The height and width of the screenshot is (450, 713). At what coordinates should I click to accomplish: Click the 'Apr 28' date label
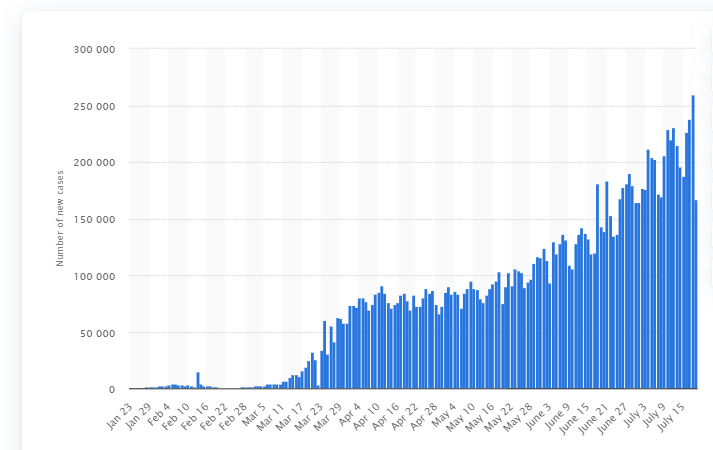[x=425, y=416]
